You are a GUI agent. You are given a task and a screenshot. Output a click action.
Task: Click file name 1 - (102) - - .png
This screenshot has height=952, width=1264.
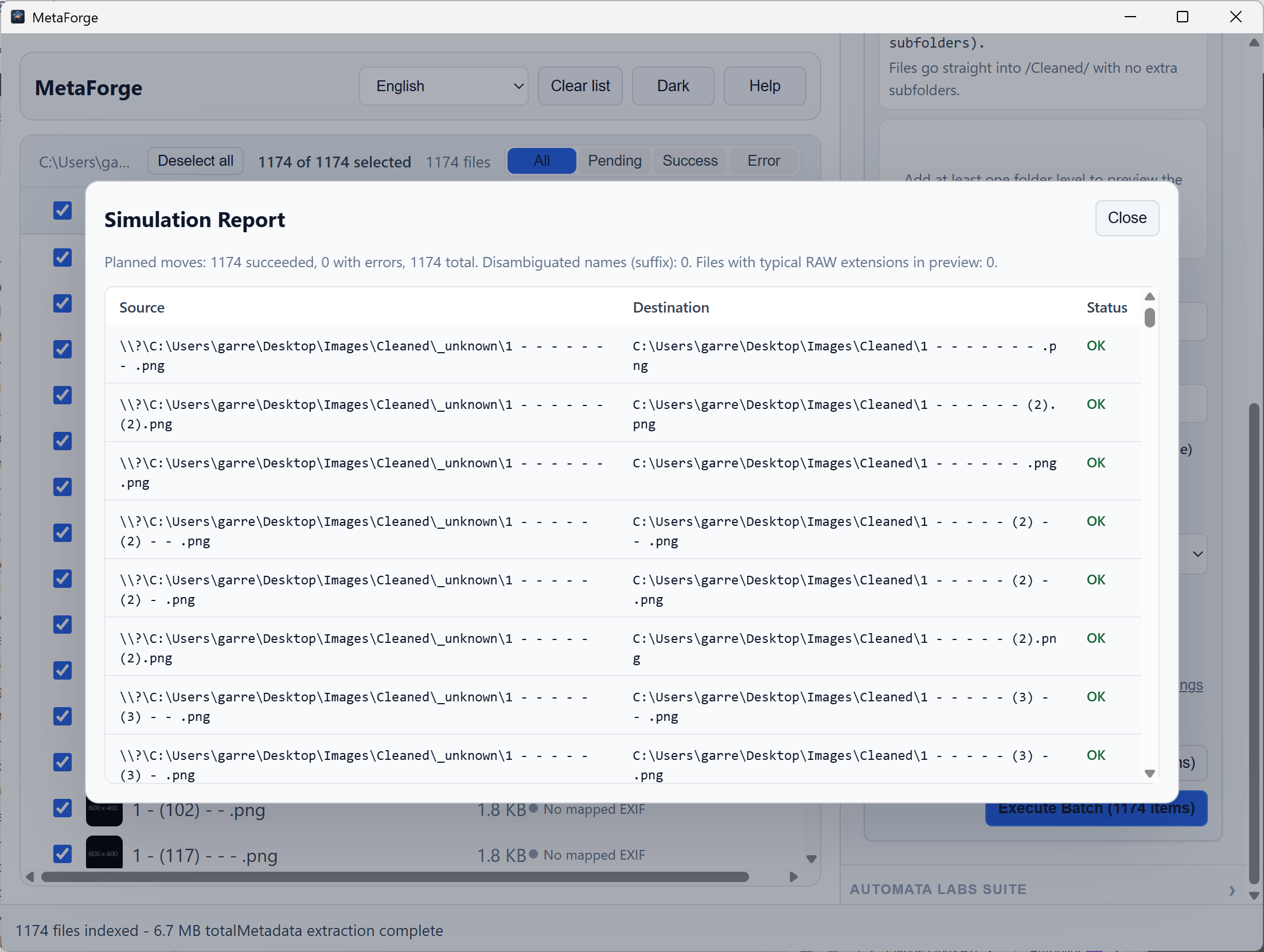[199, 810]
